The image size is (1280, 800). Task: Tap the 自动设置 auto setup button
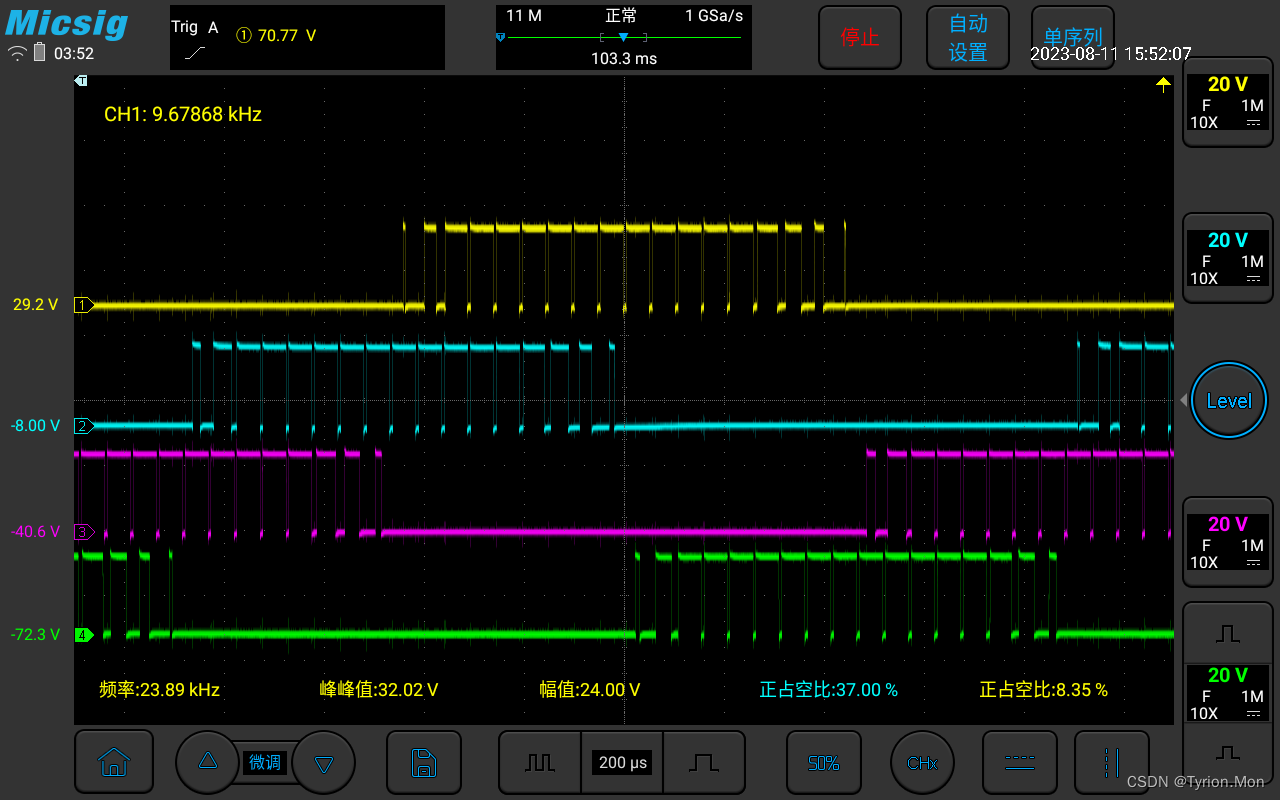pyautogui.click(x=968, y=37)
